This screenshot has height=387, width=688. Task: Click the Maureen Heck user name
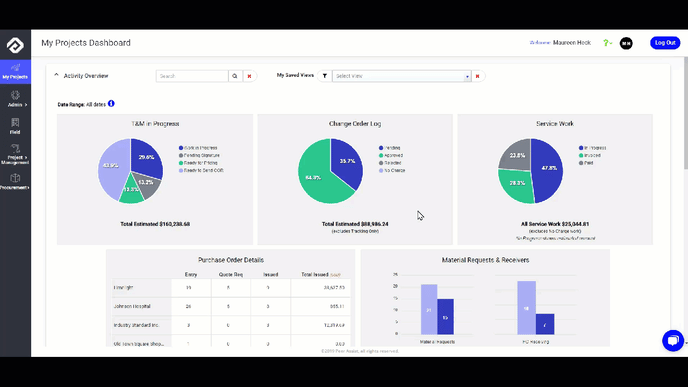[572, 43]
